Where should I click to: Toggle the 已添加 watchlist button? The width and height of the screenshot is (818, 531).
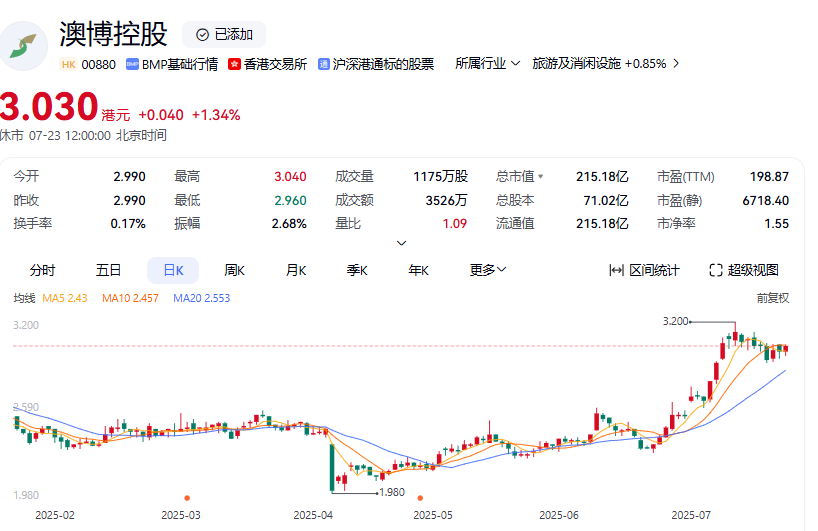coord(224,35)
